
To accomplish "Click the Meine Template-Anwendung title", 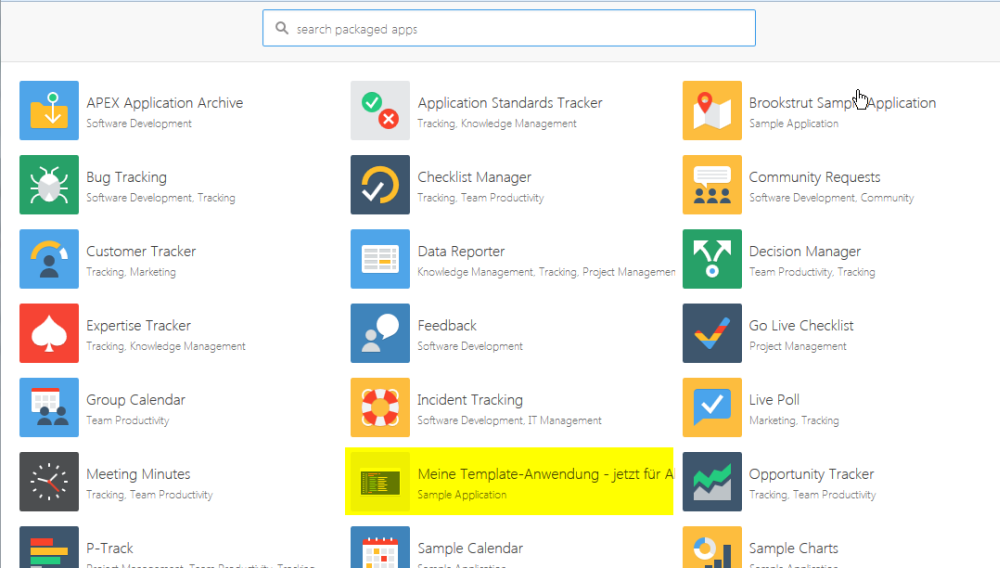I will tap(545, 474).
